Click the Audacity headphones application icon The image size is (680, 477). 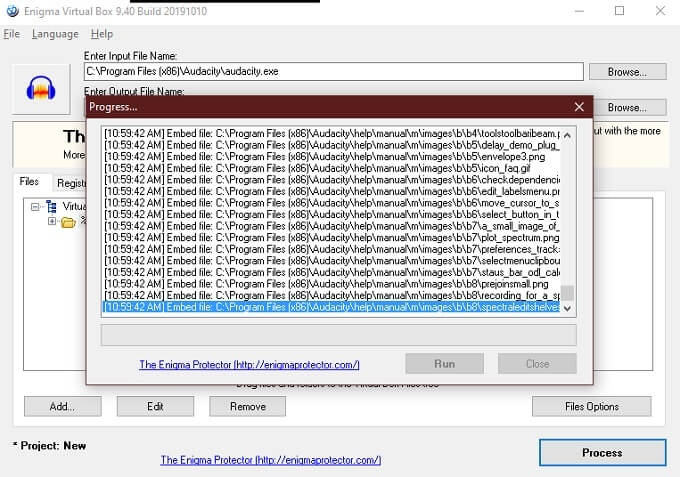point(41,88)
